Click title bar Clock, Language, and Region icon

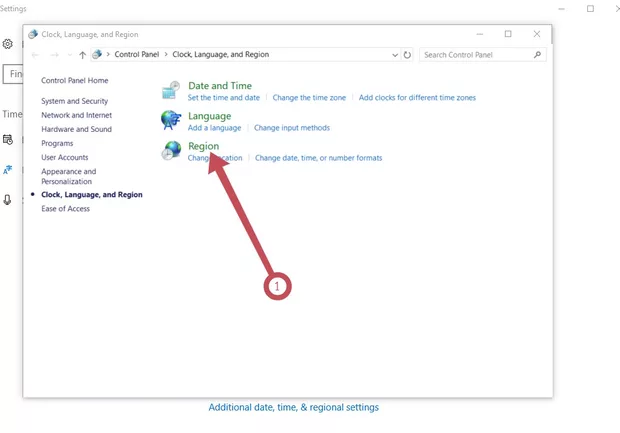pyautogui.click(x=33, y=34)
